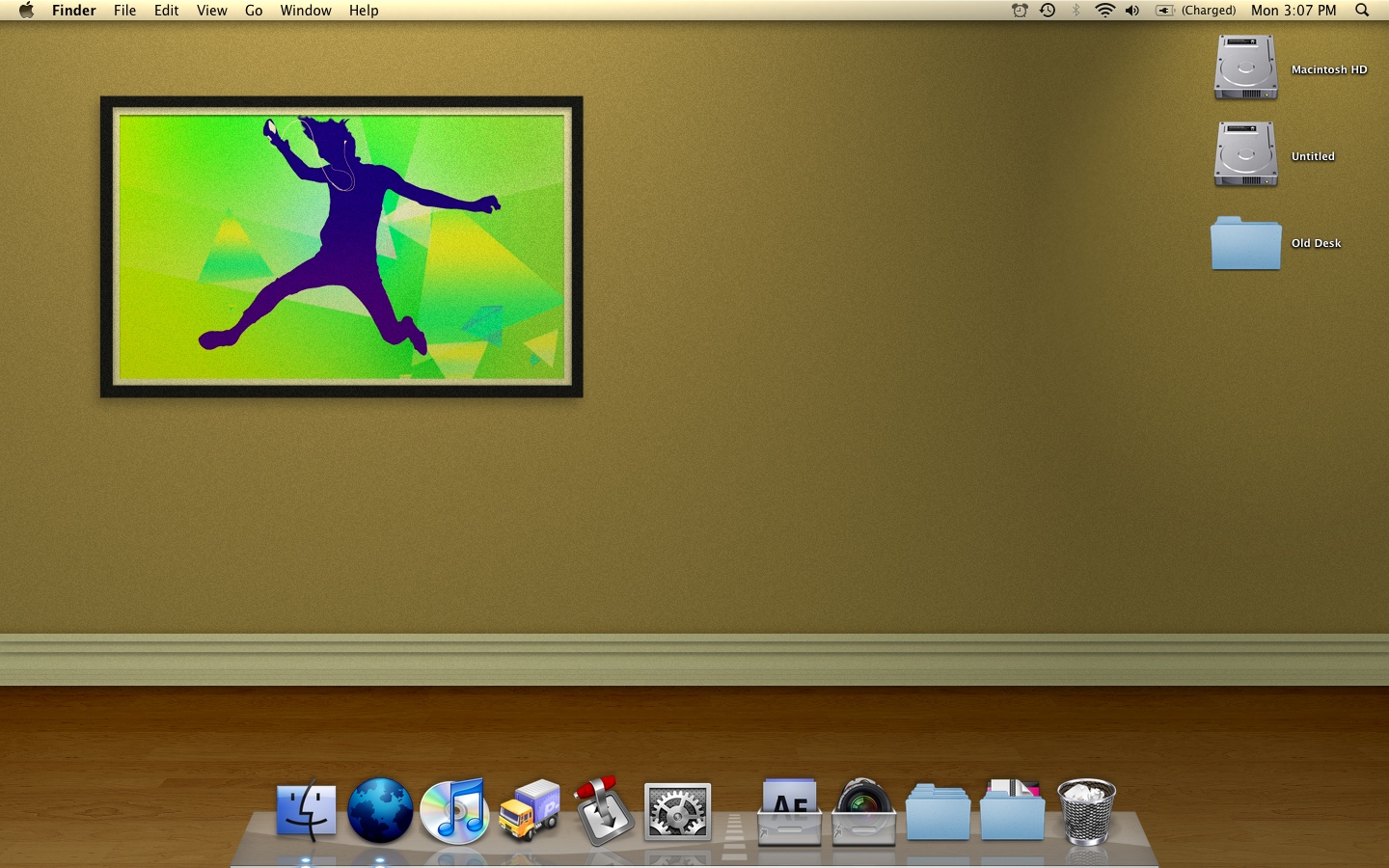Open System Preferences gear in Dock

(677, 811)
